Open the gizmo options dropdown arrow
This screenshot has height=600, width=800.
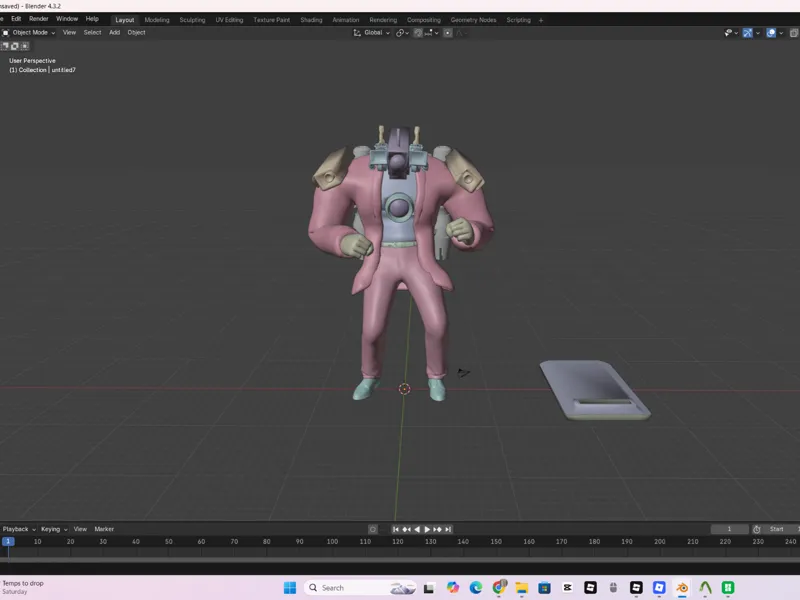(x=758, y=33)
